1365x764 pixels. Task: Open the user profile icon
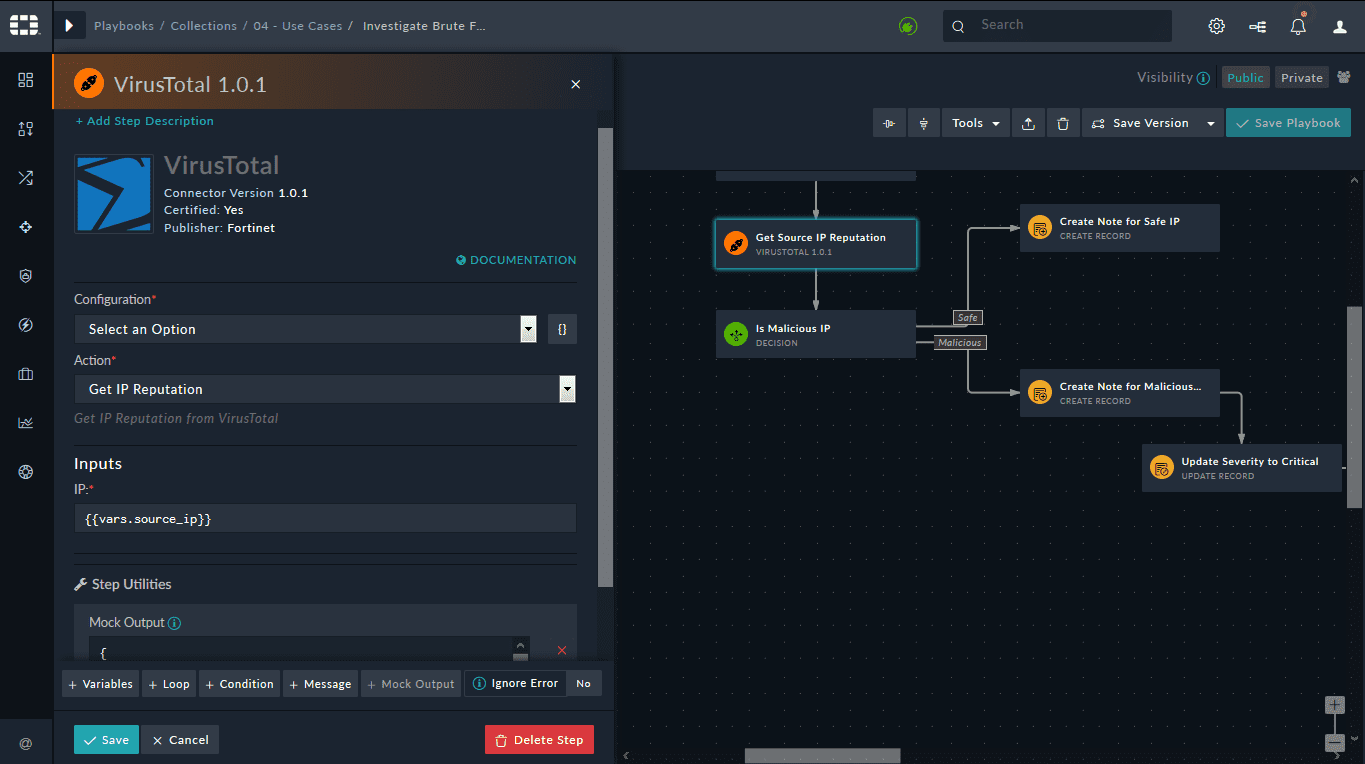(1340, 26)
